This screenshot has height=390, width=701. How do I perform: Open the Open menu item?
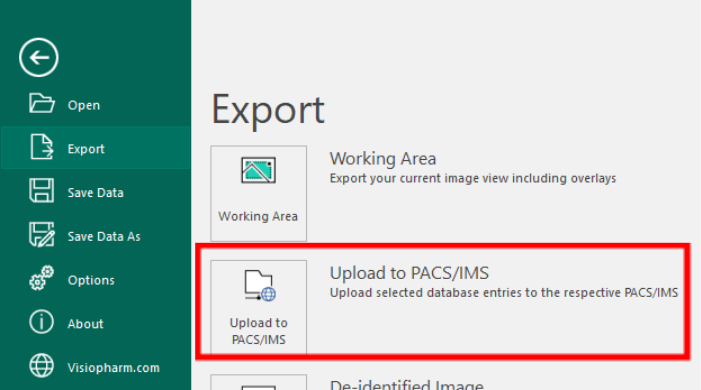[96, 104]
